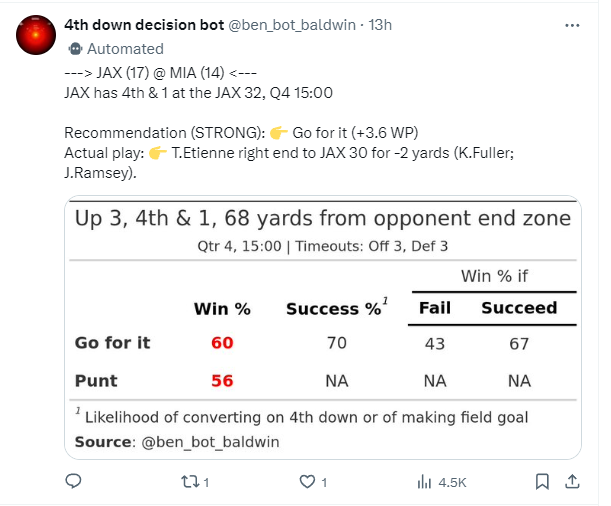Like the post with heart icon
Image resolution: width=611 pixels, height=506 pixels.
(308, 482)
